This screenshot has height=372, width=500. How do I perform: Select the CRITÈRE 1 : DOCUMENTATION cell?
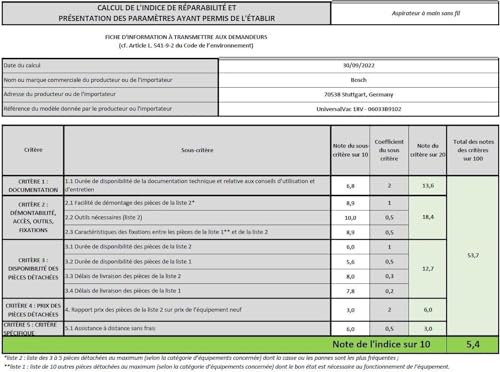click(33, 186)
